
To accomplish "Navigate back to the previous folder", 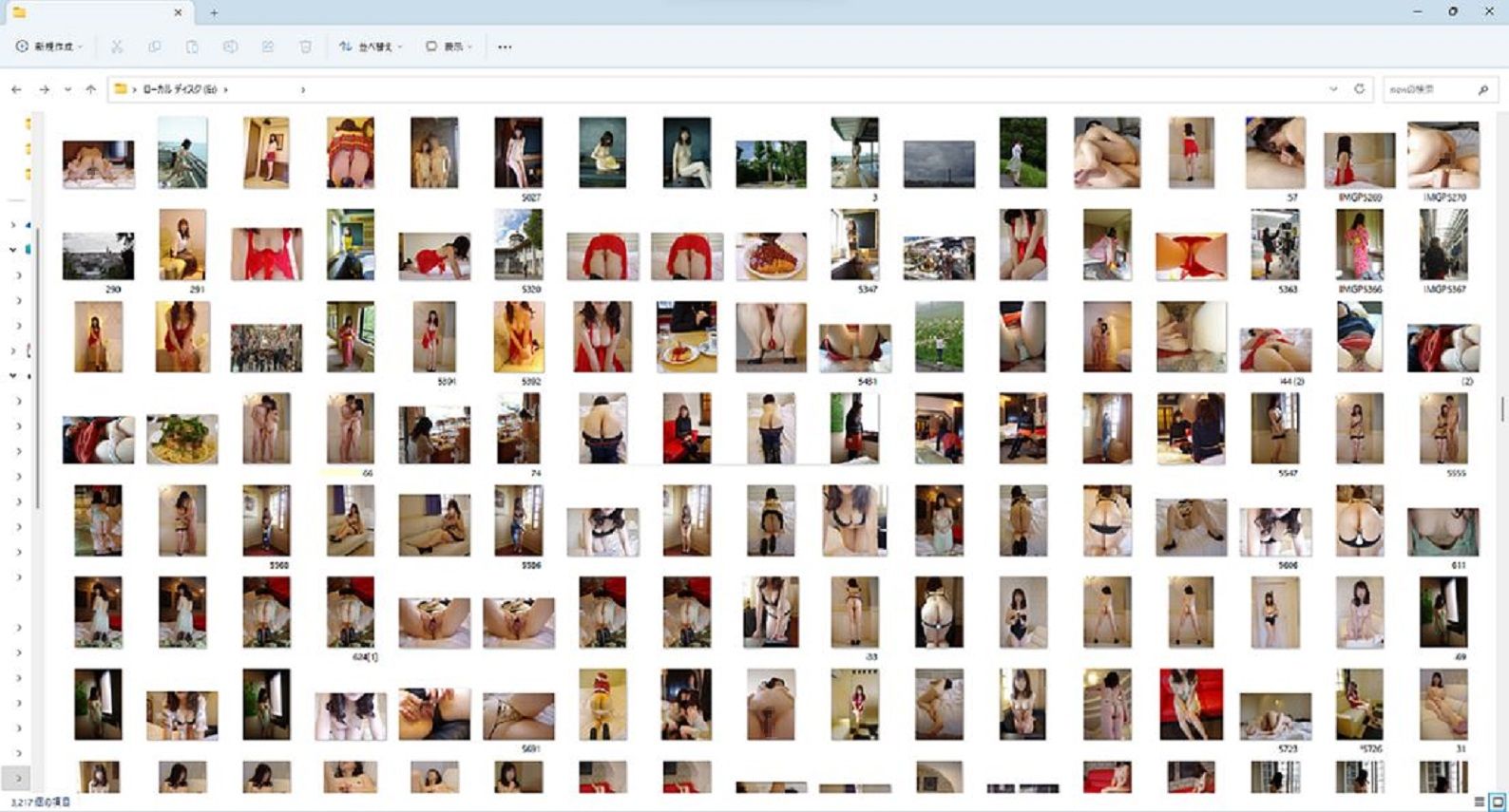I will click(x=16, y=89).
